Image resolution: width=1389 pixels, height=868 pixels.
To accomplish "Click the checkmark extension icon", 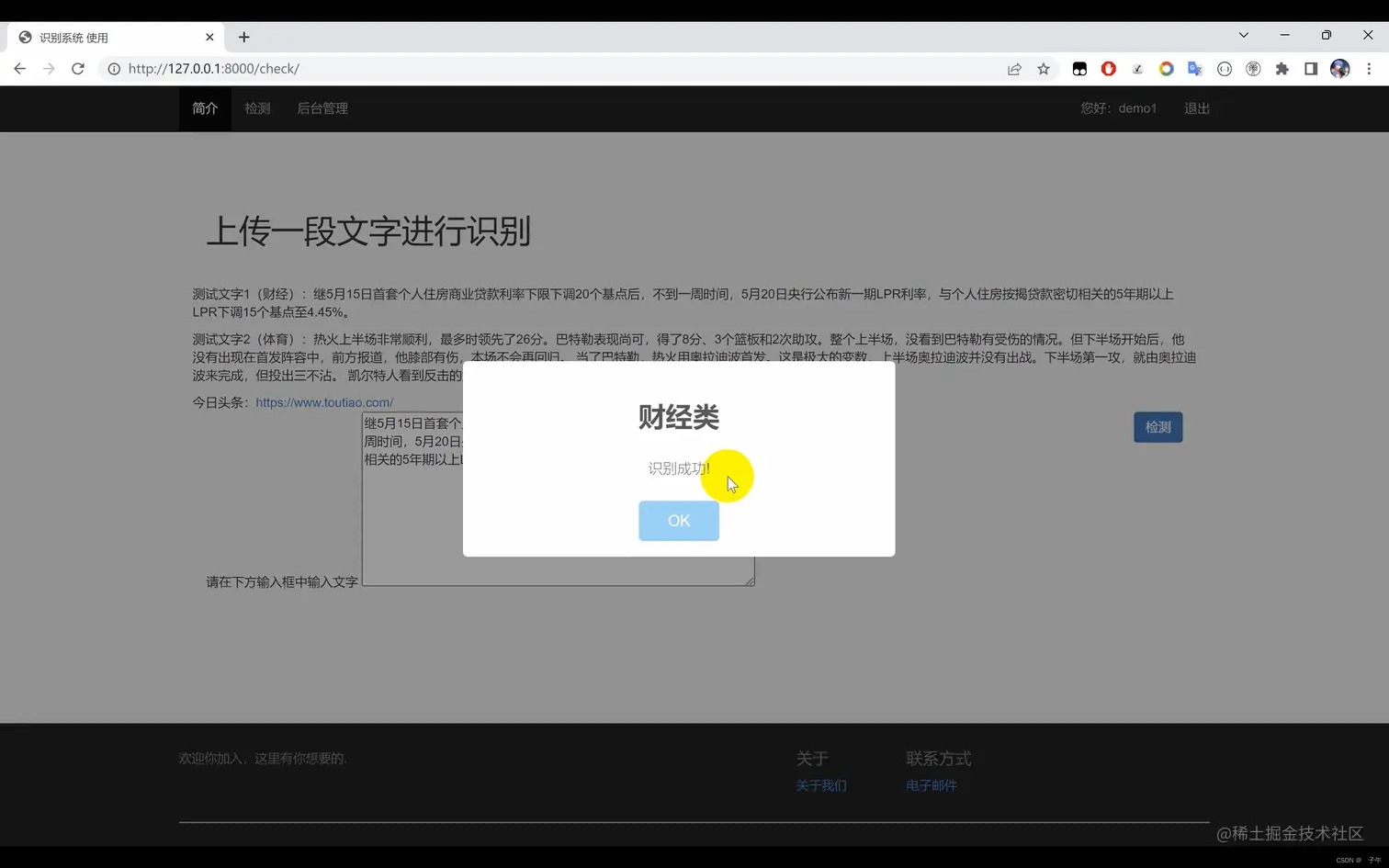I will click(1137, 68).
